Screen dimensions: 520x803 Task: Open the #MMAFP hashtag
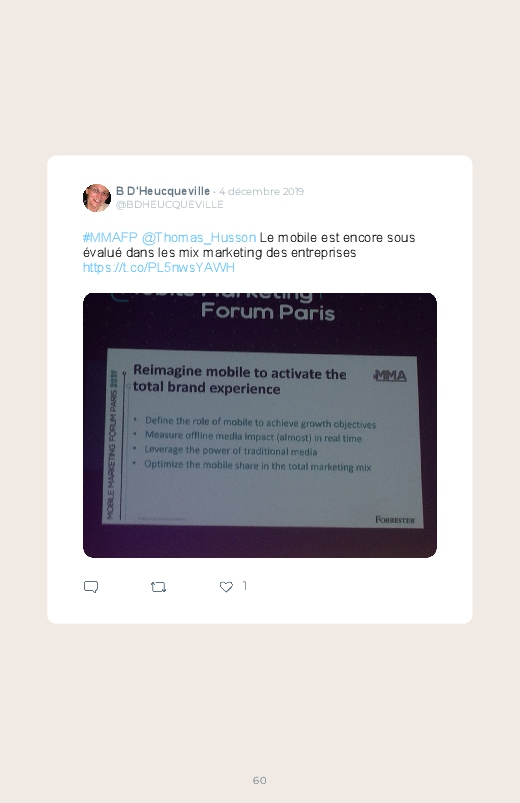point(110,238)
